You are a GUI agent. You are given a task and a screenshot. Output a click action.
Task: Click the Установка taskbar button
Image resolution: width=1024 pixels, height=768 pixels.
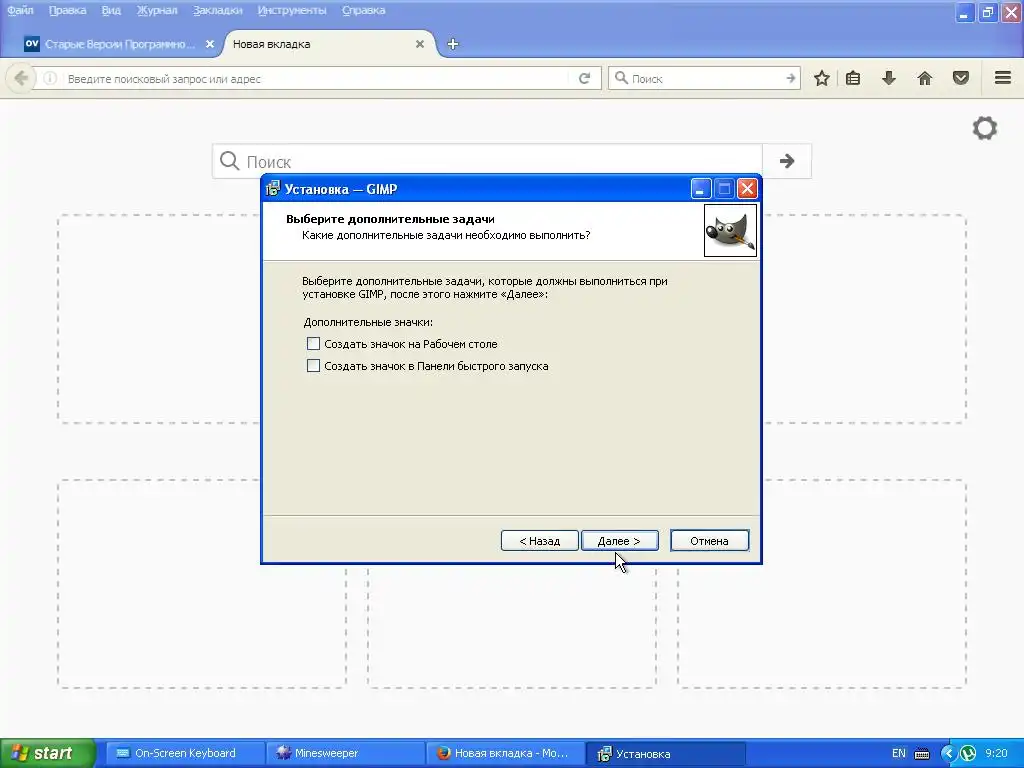[665, 753]
